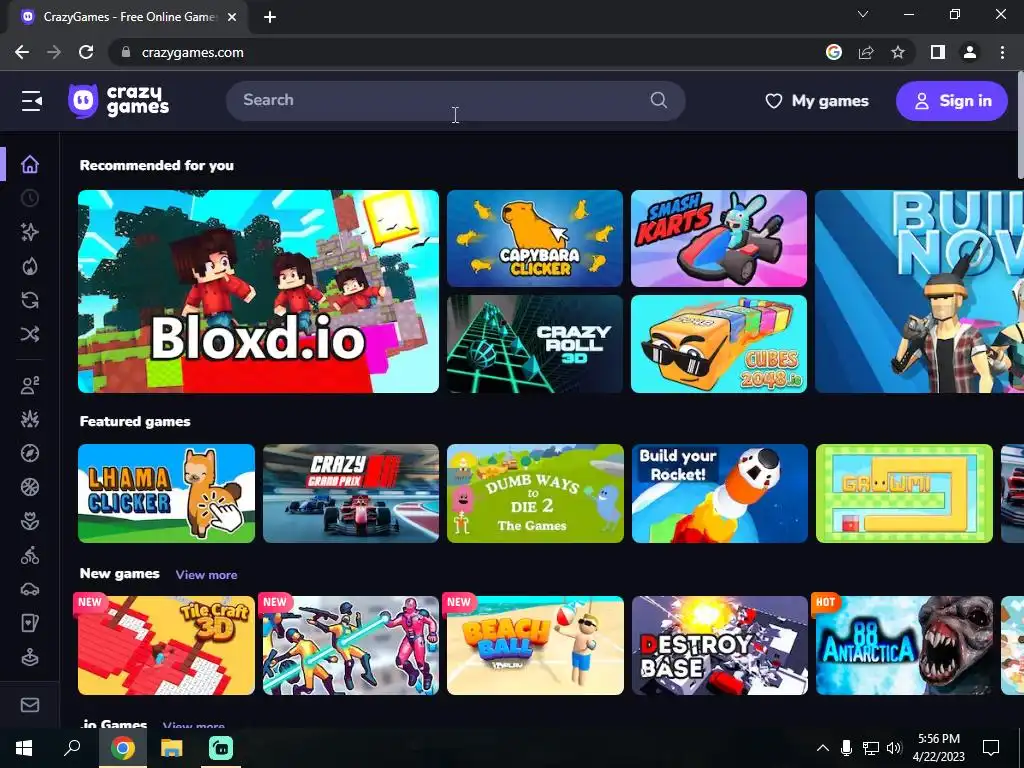Open the 88 Antarctica hot game

(x=904, y=645)
